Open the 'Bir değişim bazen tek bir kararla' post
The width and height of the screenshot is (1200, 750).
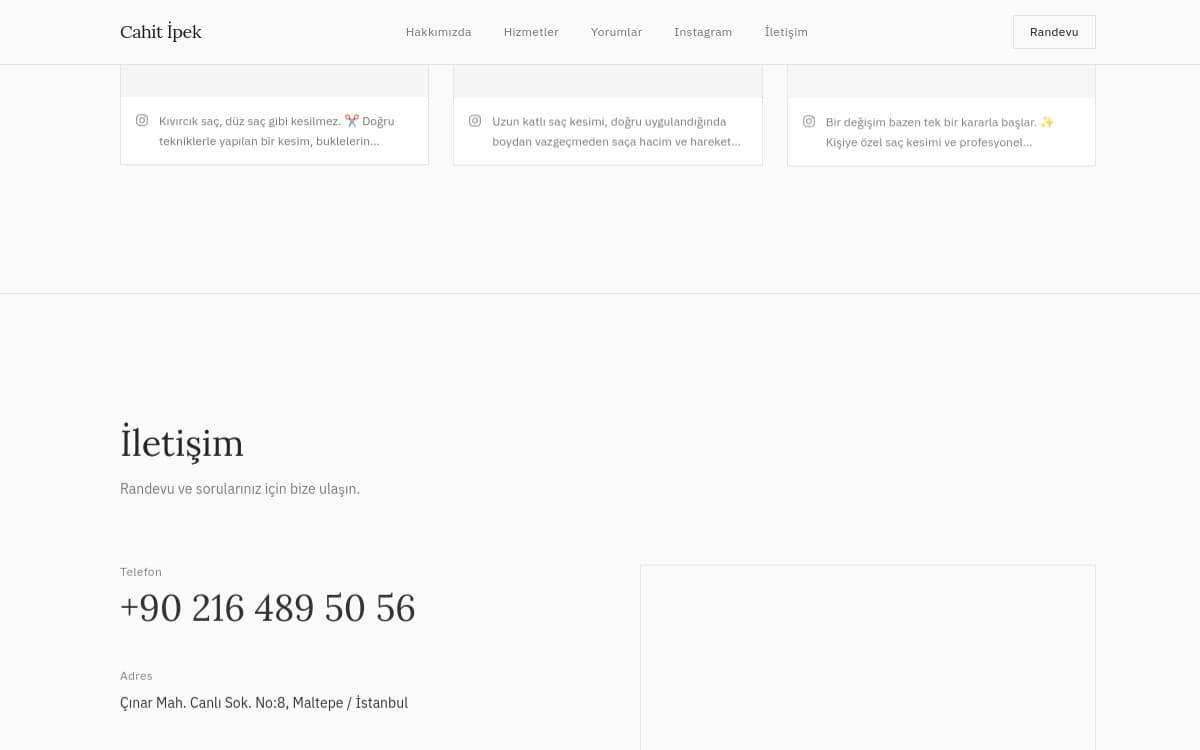click(x=940, y=132)
